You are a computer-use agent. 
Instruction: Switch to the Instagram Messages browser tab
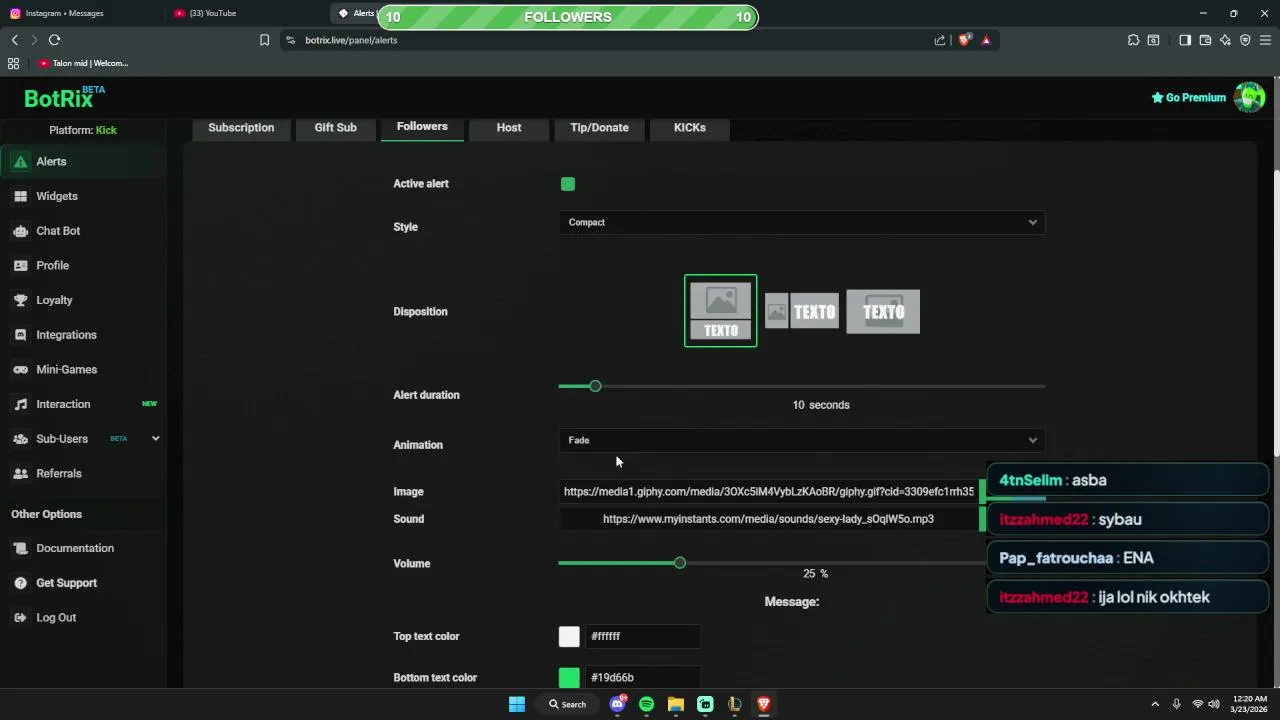[80, 13]
